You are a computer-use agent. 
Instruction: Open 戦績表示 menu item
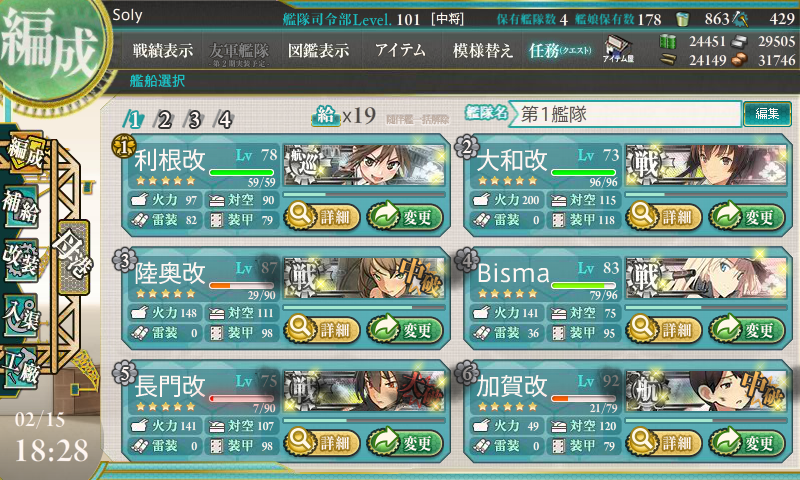point(163,50)
